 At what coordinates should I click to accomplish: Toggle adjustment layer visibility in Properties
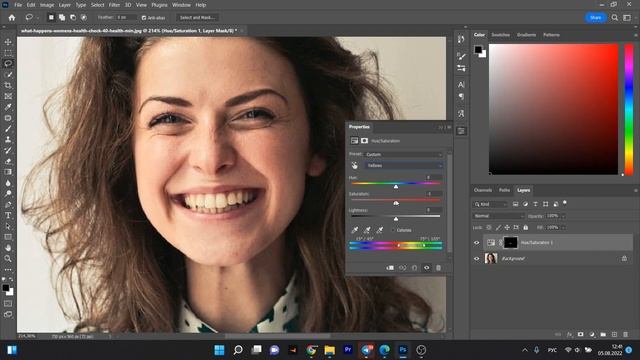427,268
